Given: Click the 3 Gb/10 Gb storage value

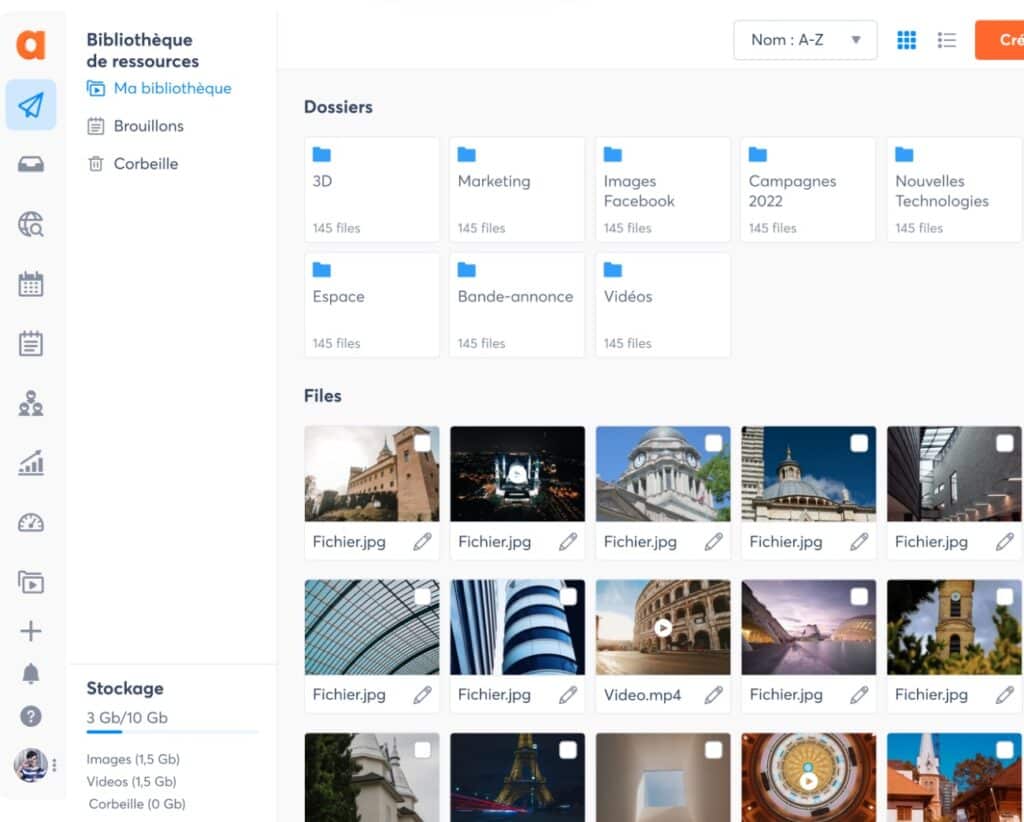Looking at the screenshot, I should coord(127,718).
